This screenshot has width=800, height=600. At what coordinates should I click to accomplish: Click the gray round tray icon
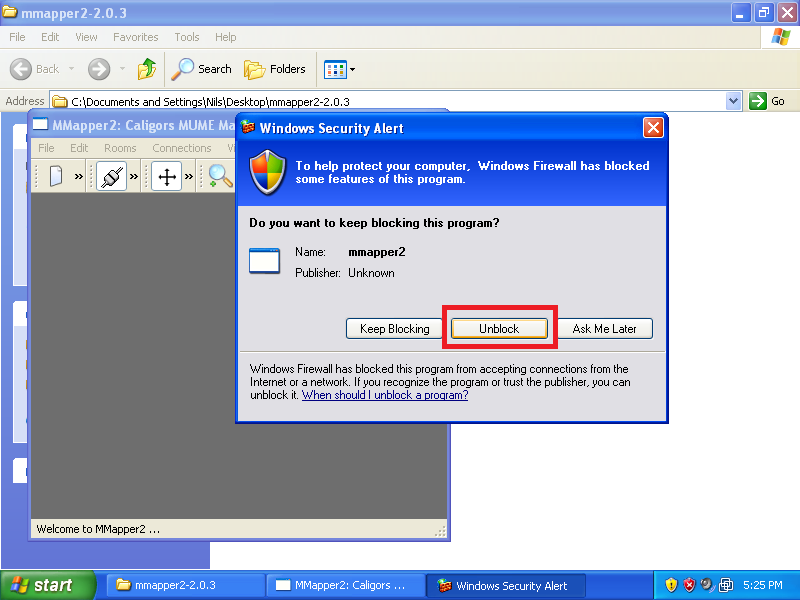[707, 585]
